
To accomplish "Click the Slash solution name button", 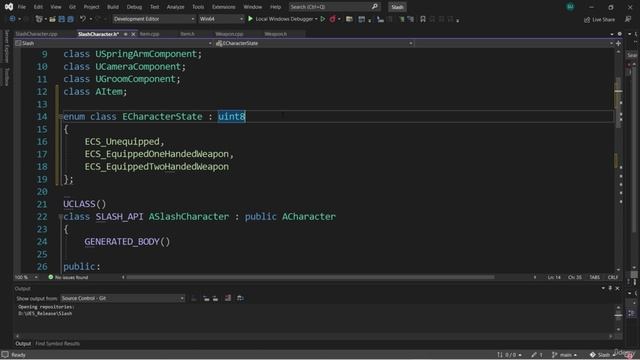I will [397, 7].
